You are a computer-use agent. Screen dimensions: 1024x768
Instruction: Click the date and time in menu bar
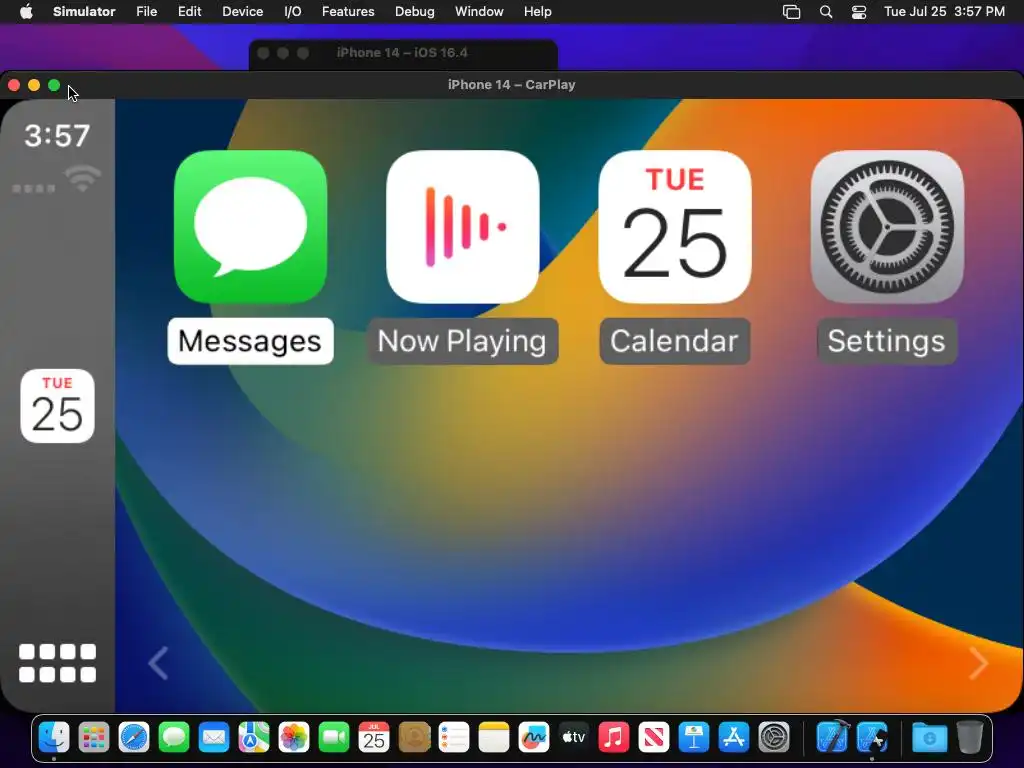944,12
